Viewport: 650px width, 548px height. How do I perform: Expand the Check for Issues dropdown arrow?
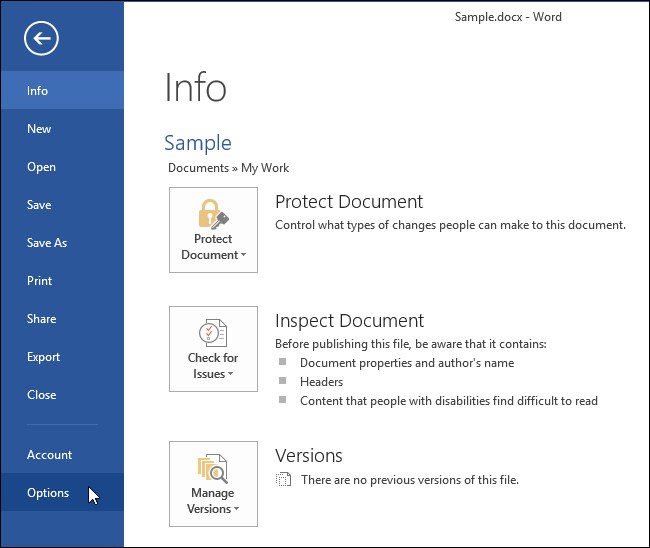click(x=231, y=374)
